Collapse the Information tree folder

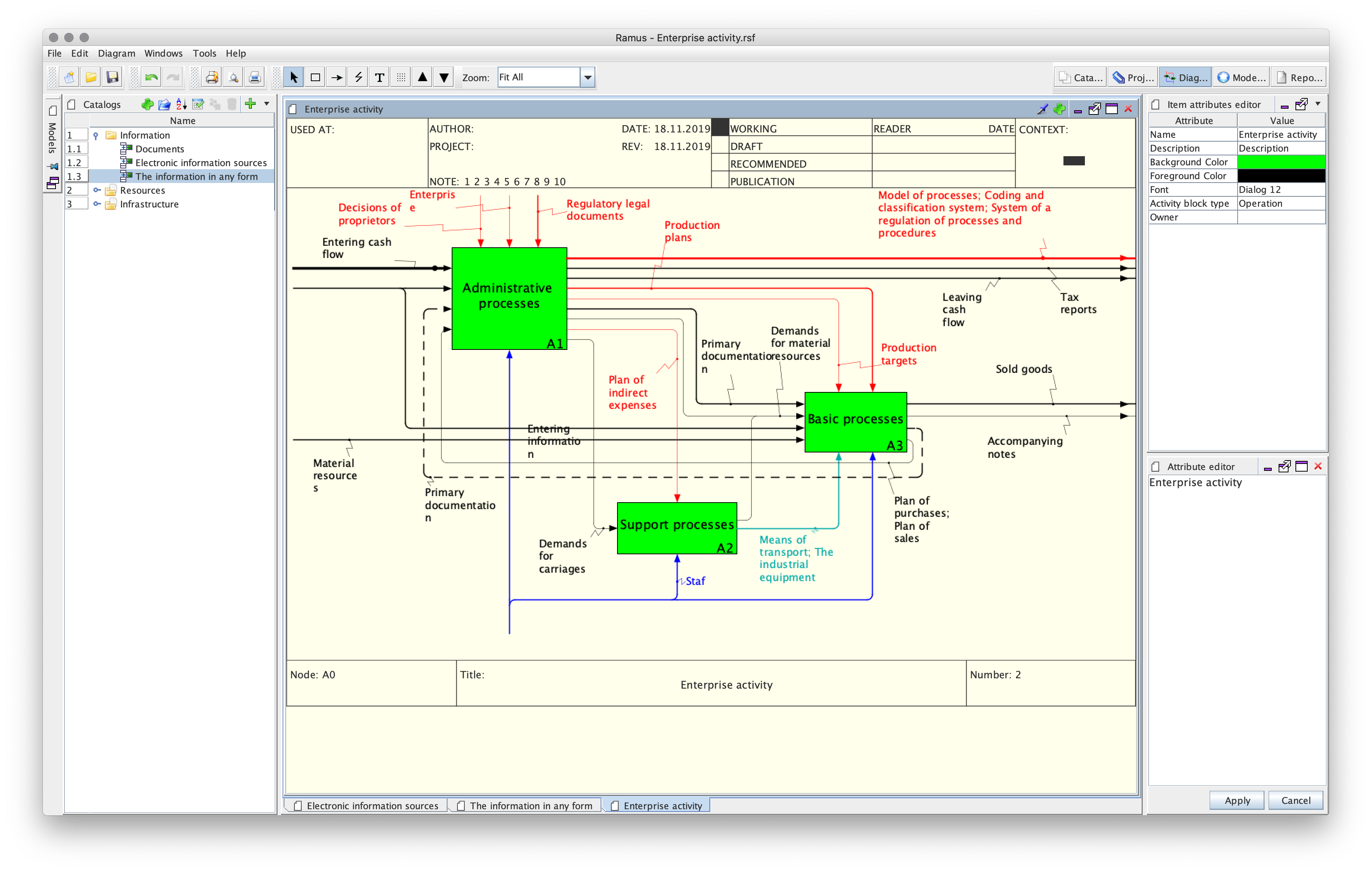click(x=96, y=136)
